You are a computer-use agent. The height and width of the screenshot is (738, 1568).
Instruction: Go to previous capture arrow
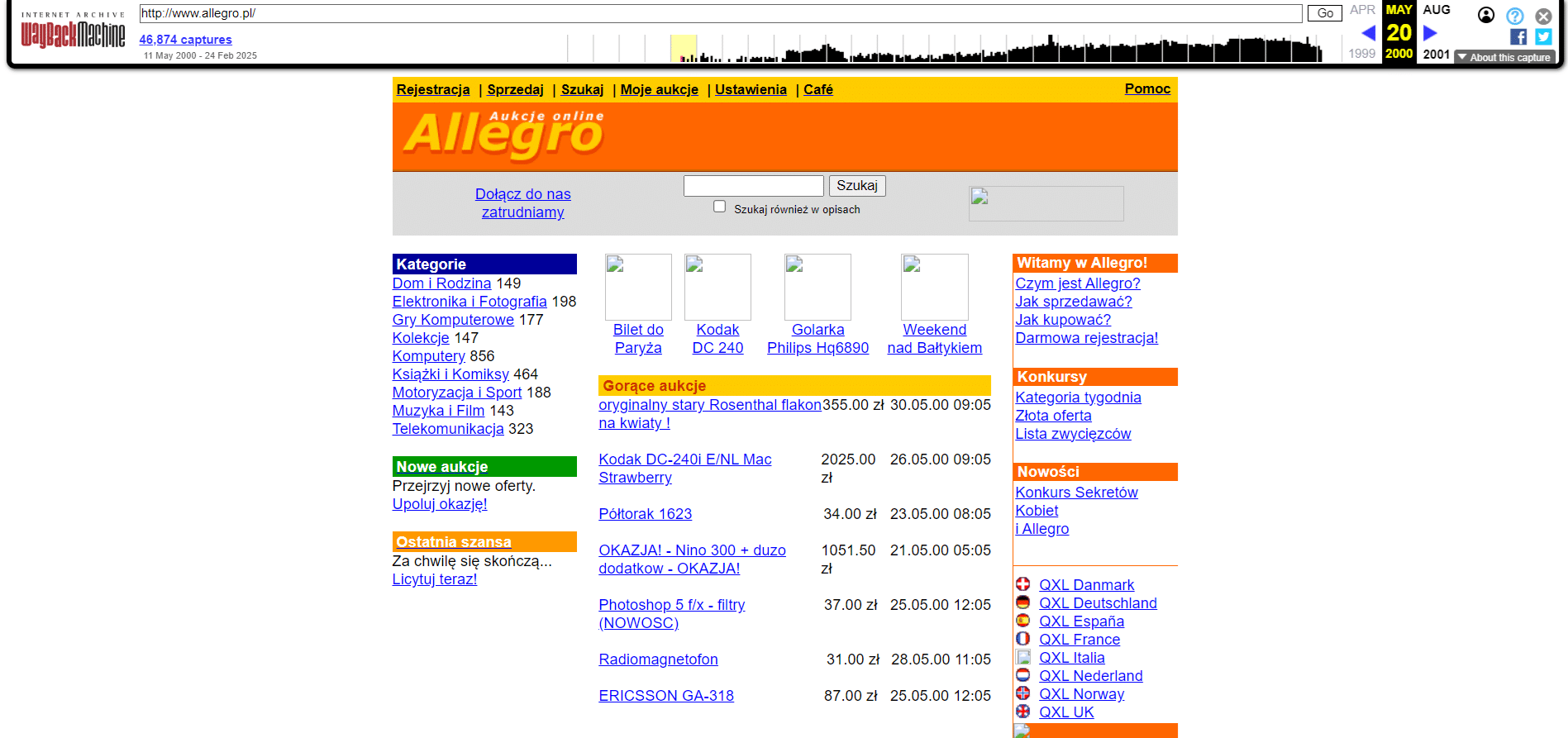click(x=1368, y=33)
